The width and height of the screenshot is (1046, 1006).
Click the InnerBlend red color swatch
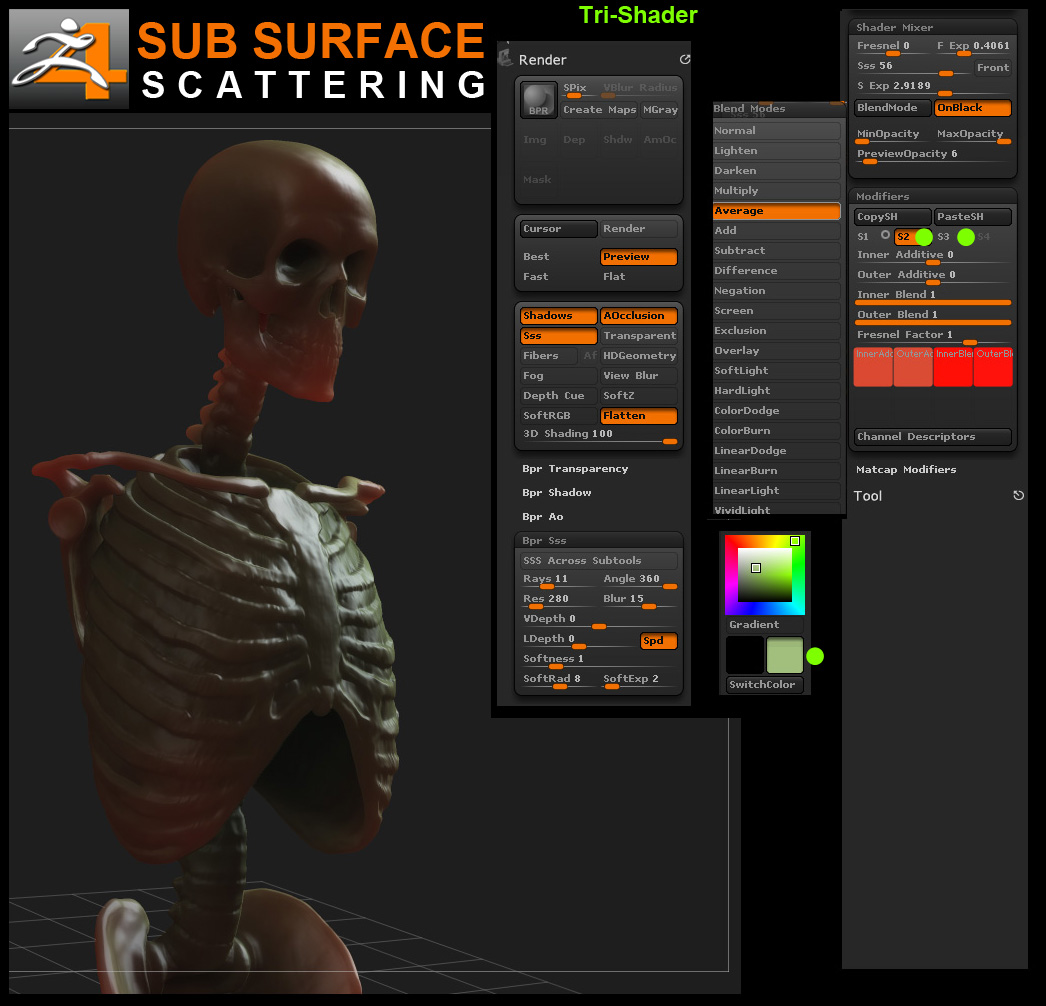[953, 367]
